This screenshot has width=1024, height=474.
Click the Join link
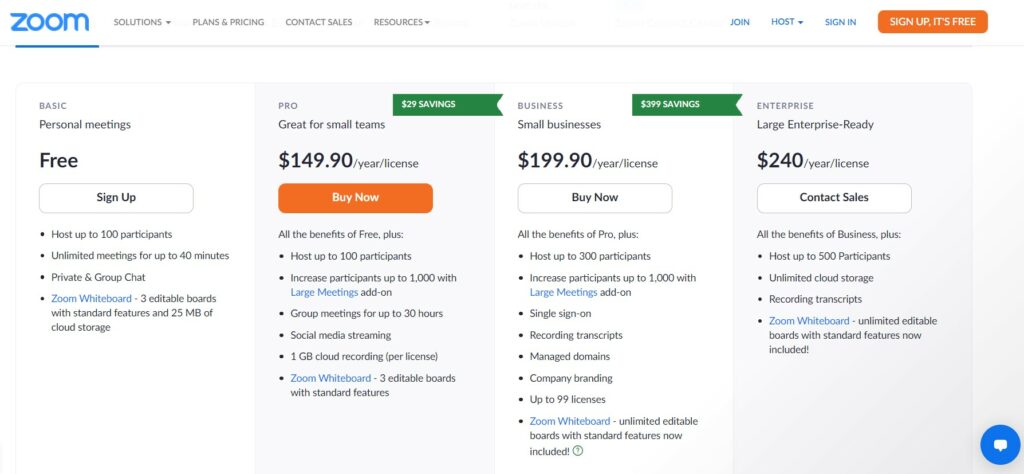[740, 22]
